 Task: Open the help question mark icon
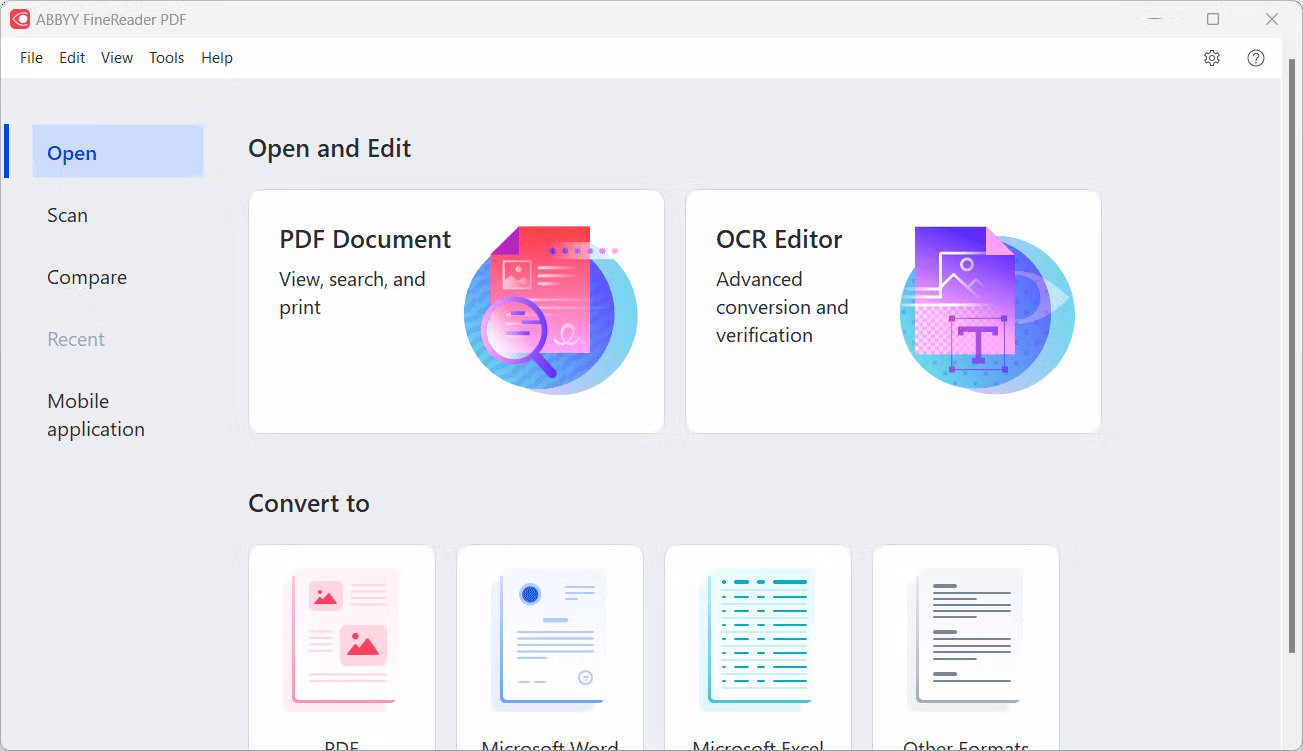[1256, 58]
